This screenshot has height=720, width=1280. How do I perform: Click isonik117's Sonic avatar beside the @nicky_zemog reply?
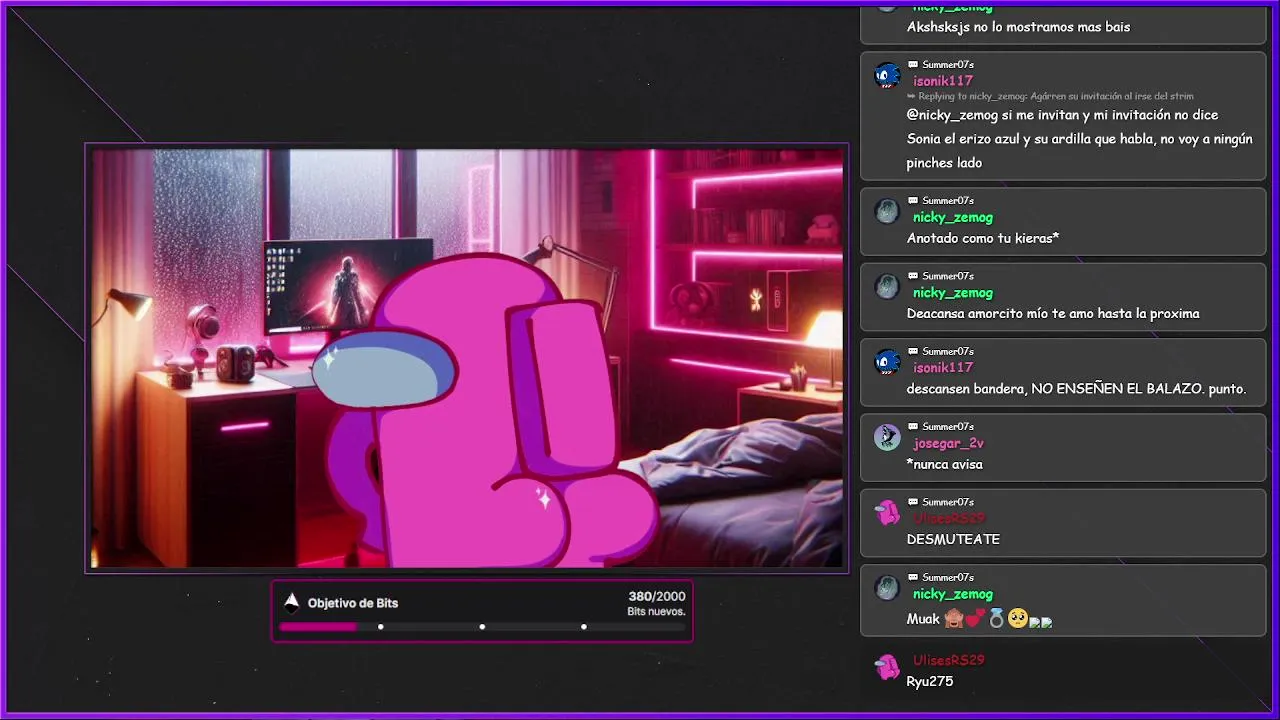887,75
